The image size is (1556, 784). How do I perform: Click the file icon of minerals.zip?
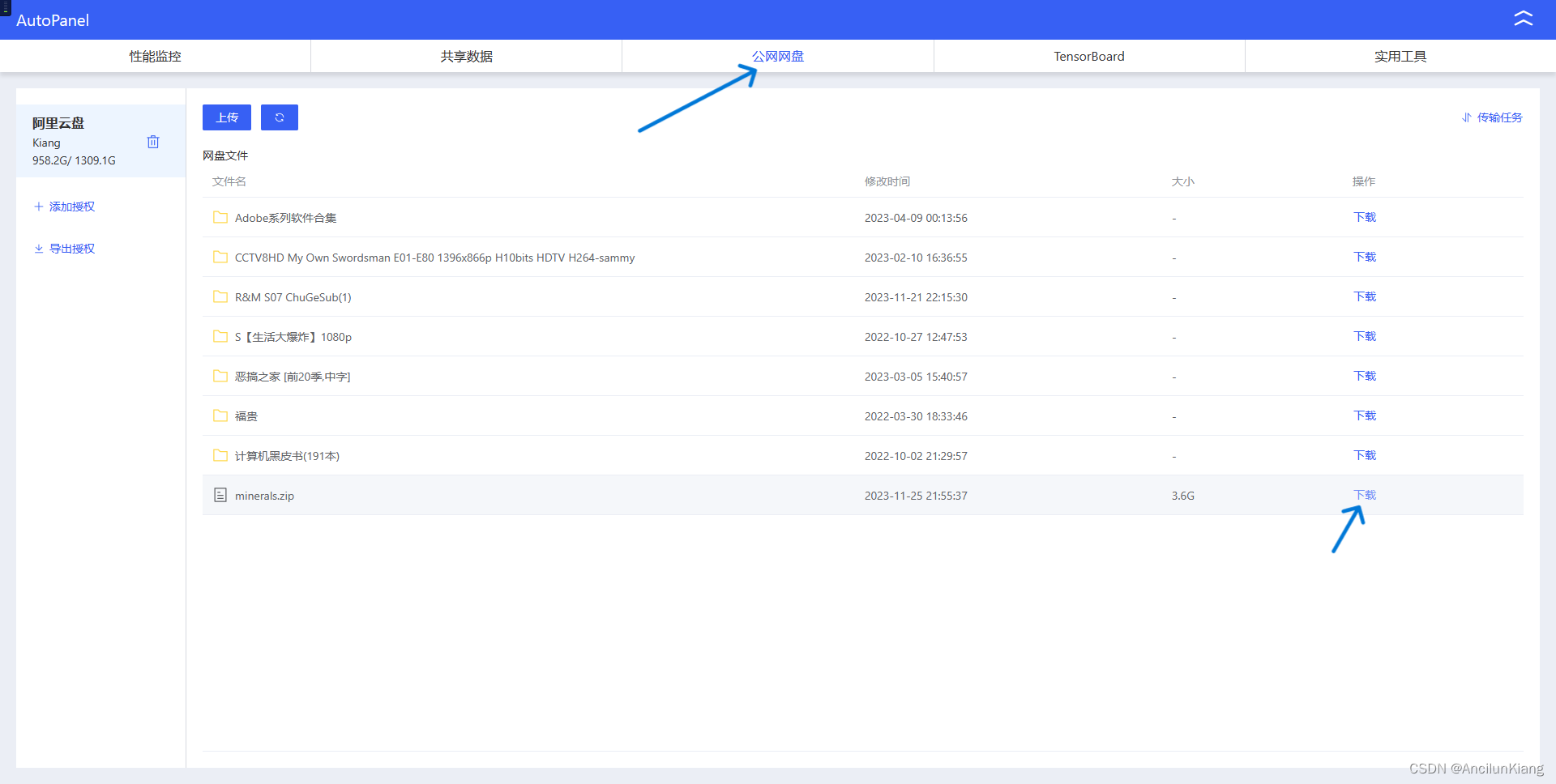pos(220,495)
